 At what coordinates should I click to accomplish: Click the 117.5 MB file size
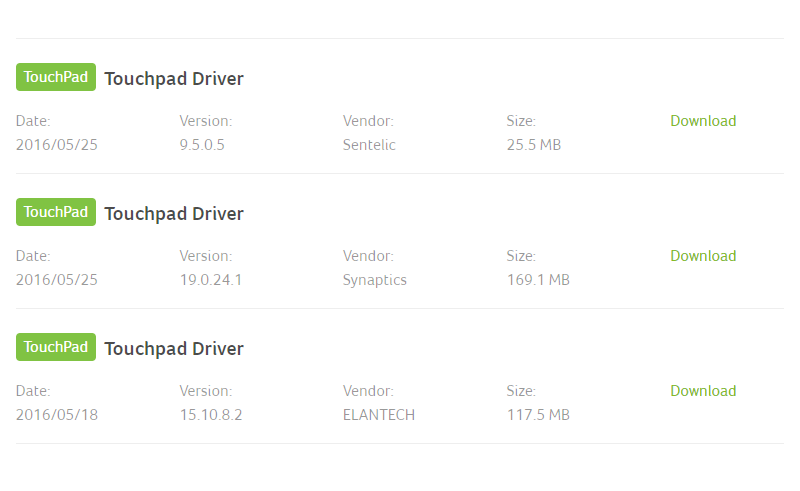click(538, 415)
